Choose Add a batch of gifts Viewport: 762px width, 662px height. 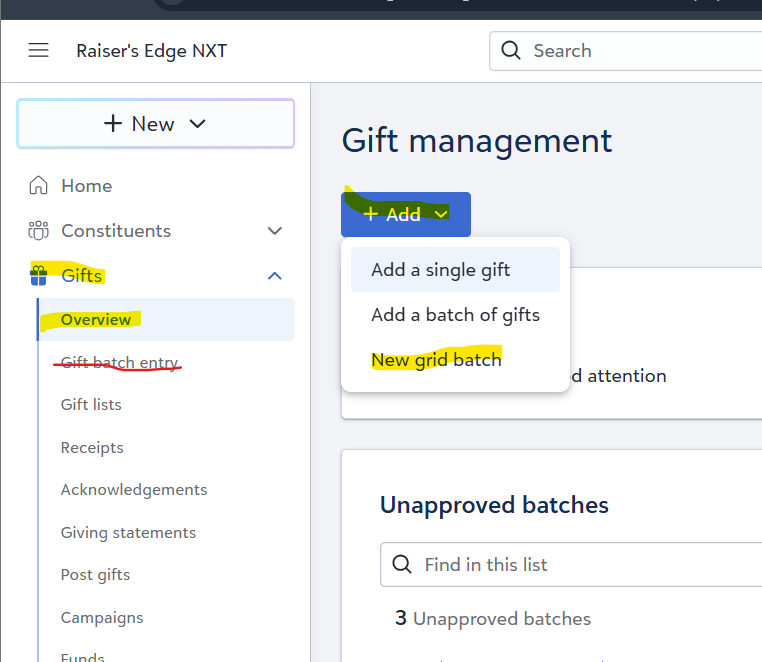click(455, 314)
